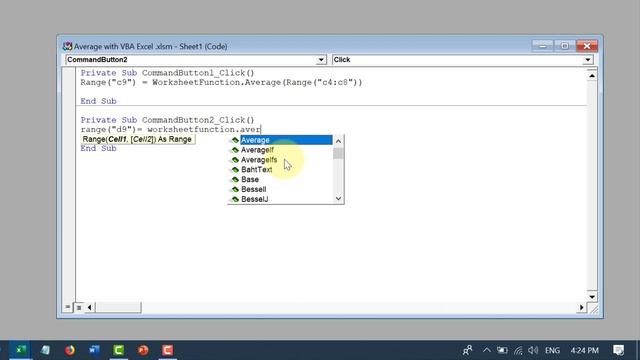Select Average in the autocomplete list

[x=286, y=140]
